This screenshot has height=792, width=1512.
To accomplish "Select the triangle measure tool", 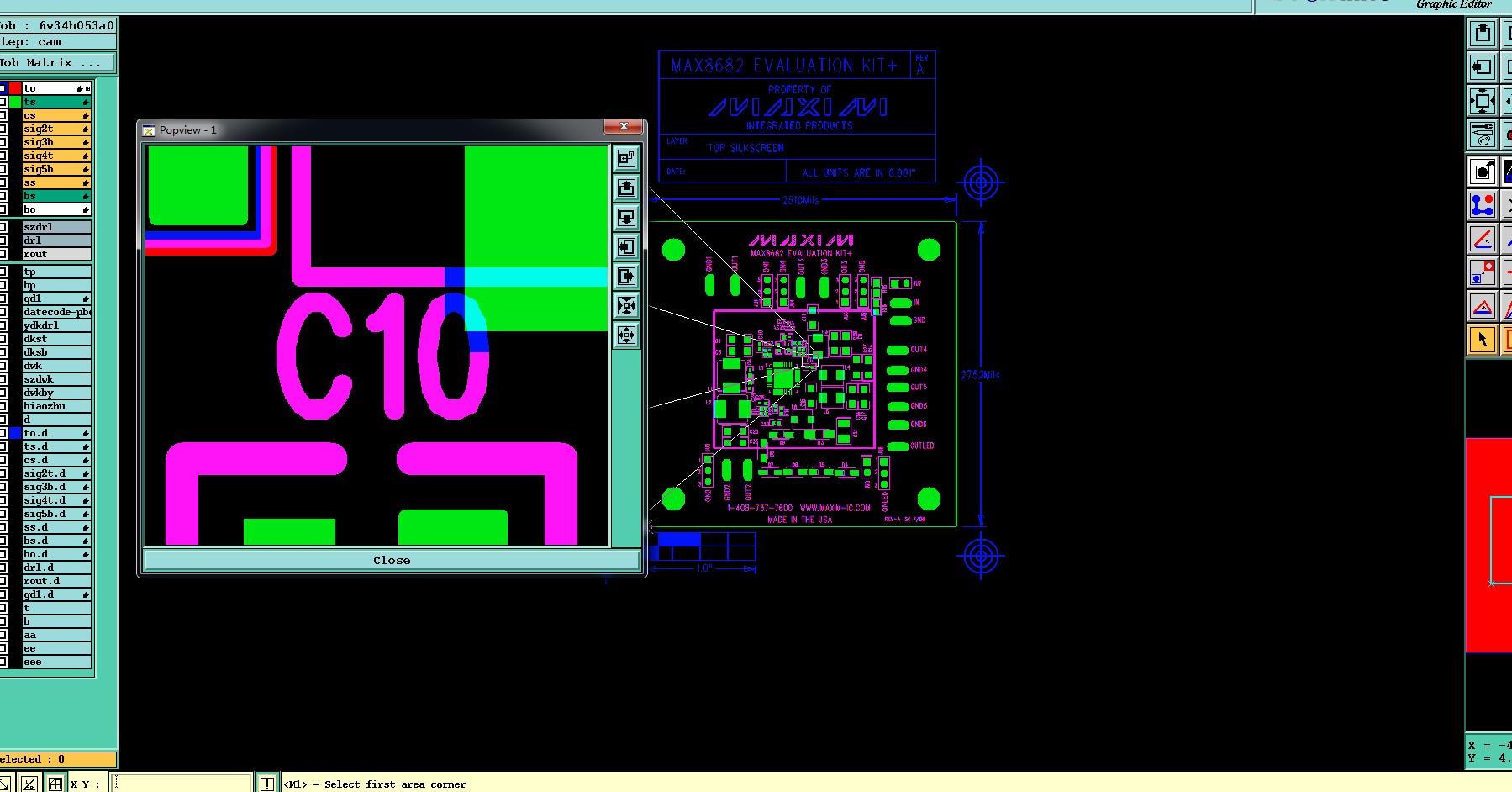I will point(1483,306).
